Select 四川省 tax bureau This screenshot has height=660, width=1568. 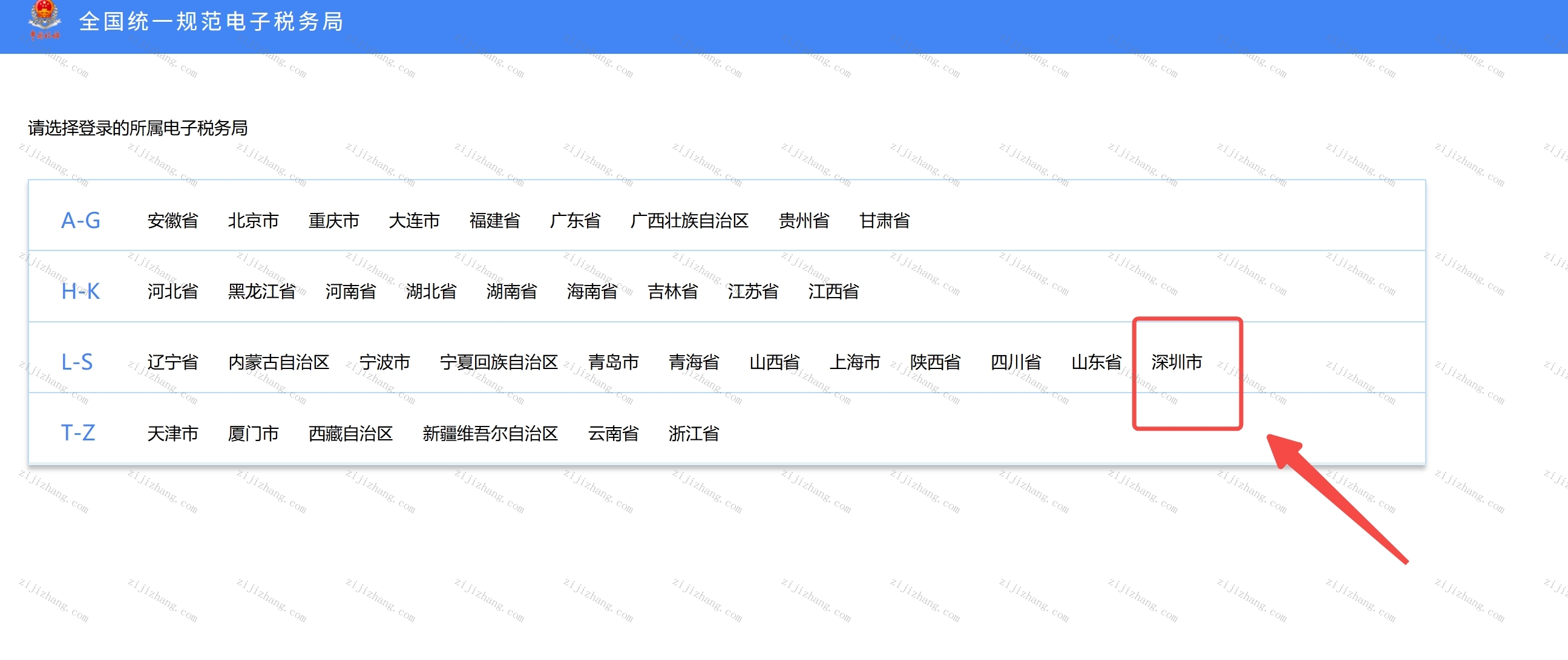(1016, 362)
